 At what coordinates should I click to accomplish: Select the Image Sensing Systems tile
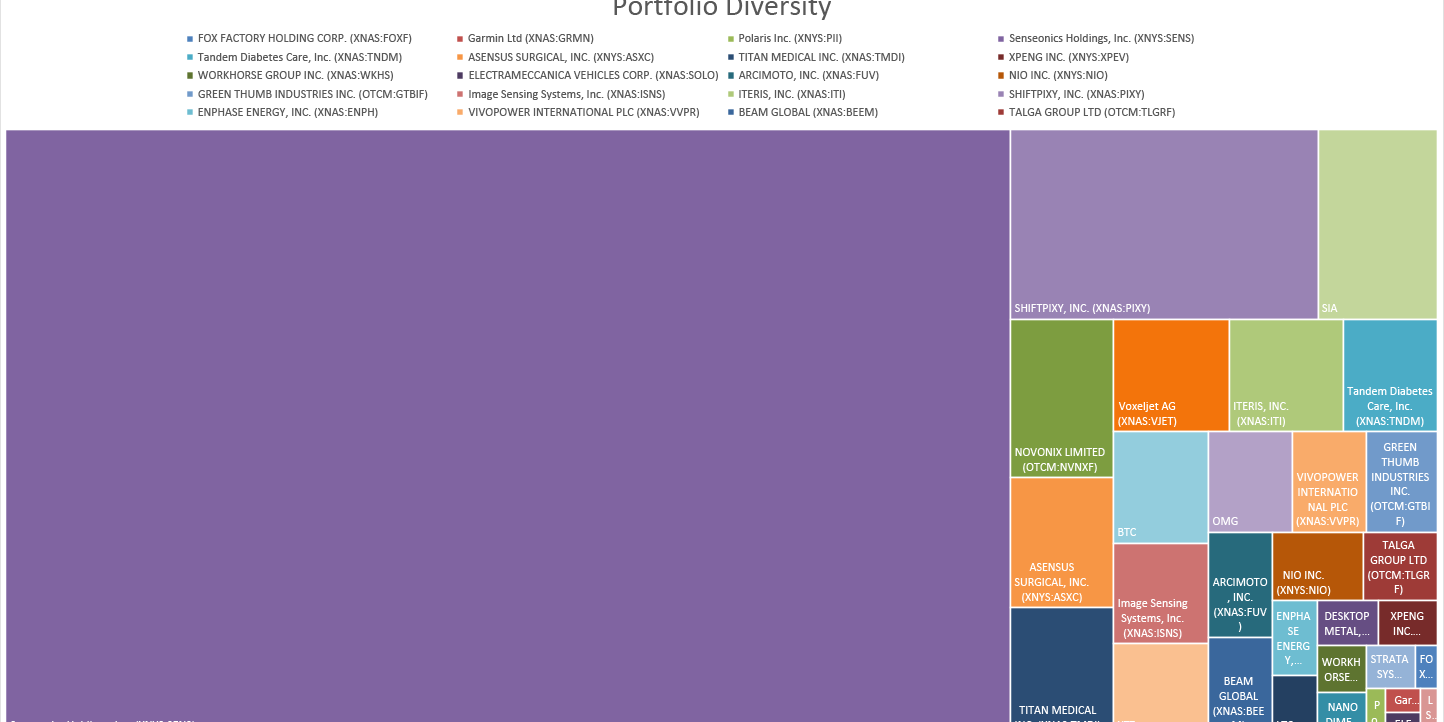[1160, 592]
